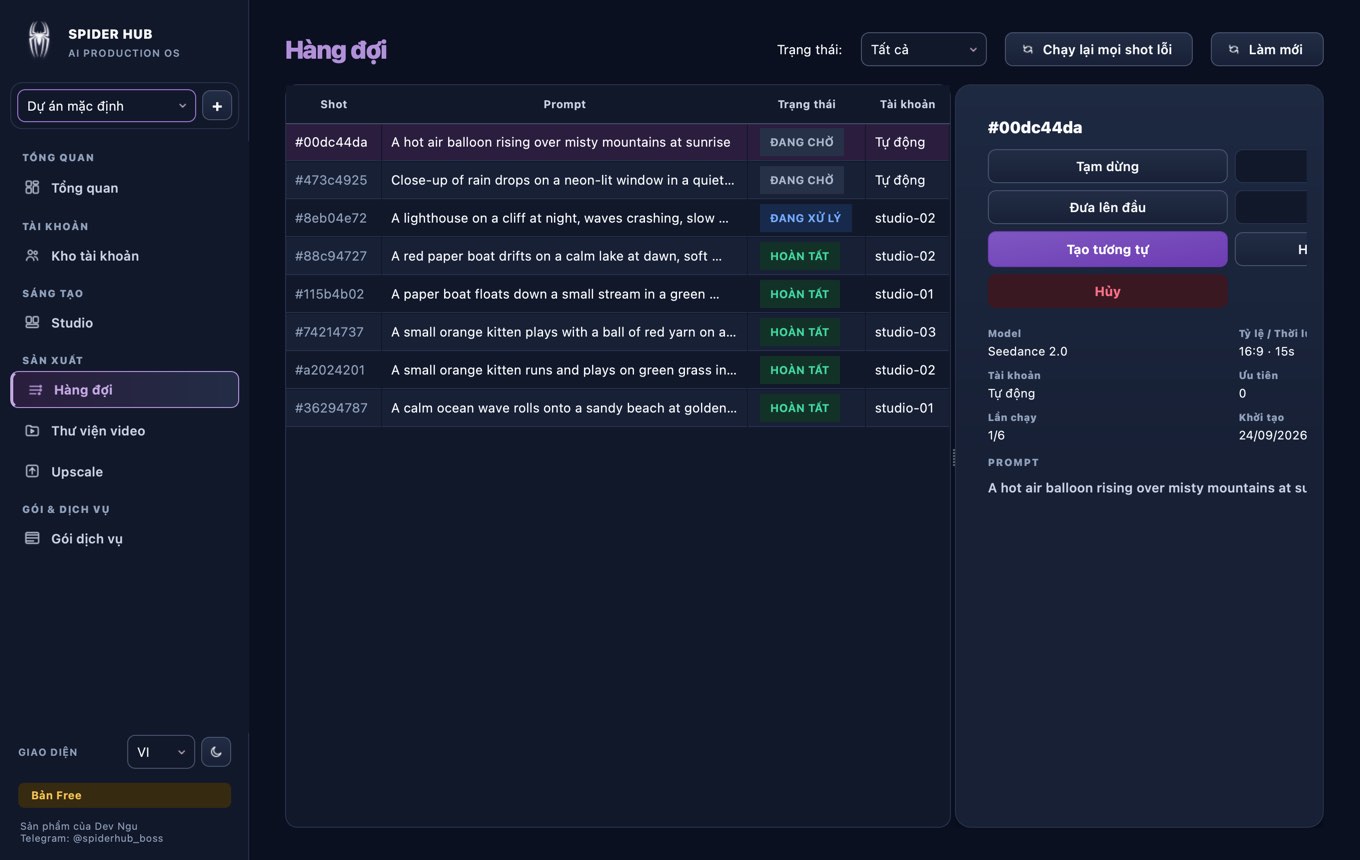Click the Gói dịch vụ card icon
Image resolution: width=1360 pixels, height=860 pixels.
click(32, 538)
